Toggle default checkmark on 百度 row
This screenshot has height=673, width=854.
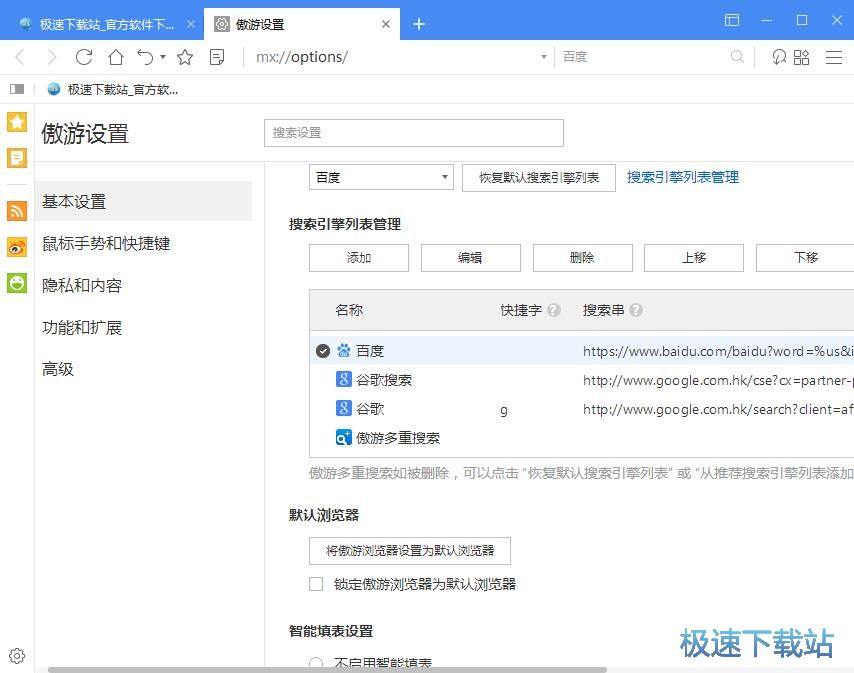coord(323,351)
